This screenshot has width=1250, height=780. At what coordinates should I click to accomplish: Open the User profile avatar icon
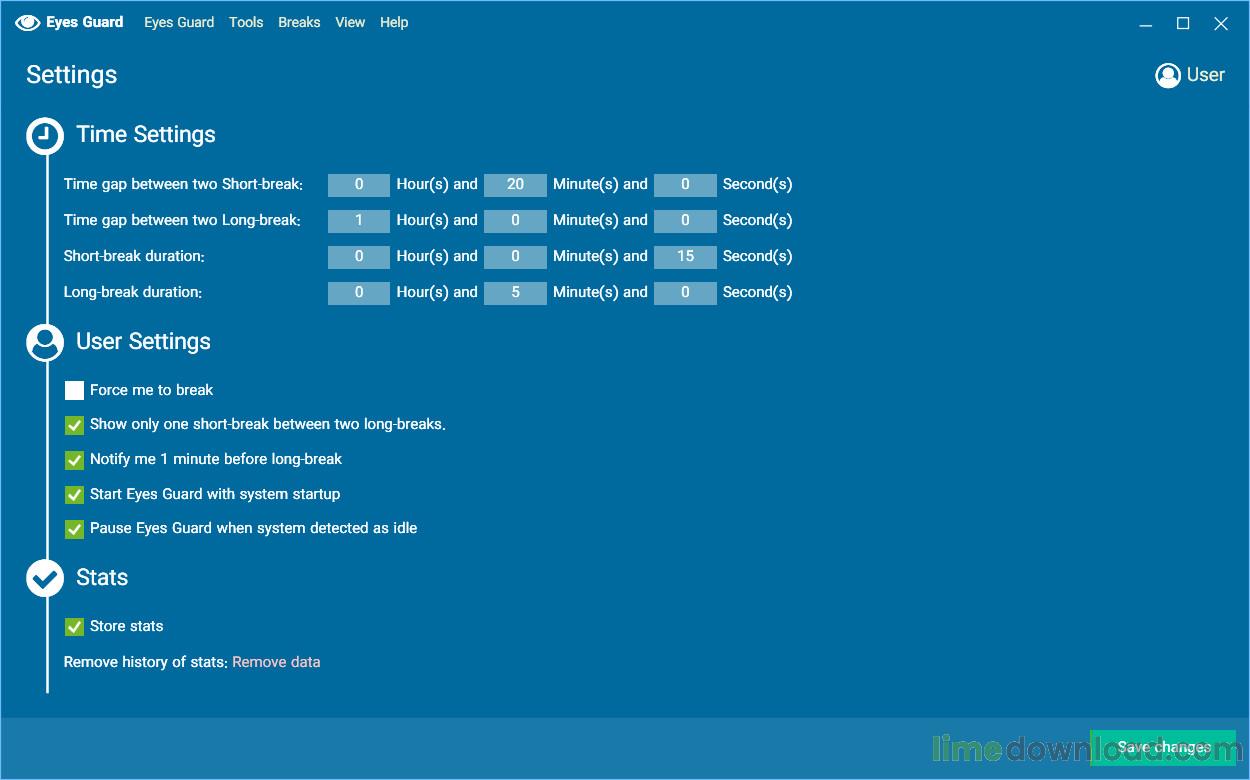click(1167, 76)
